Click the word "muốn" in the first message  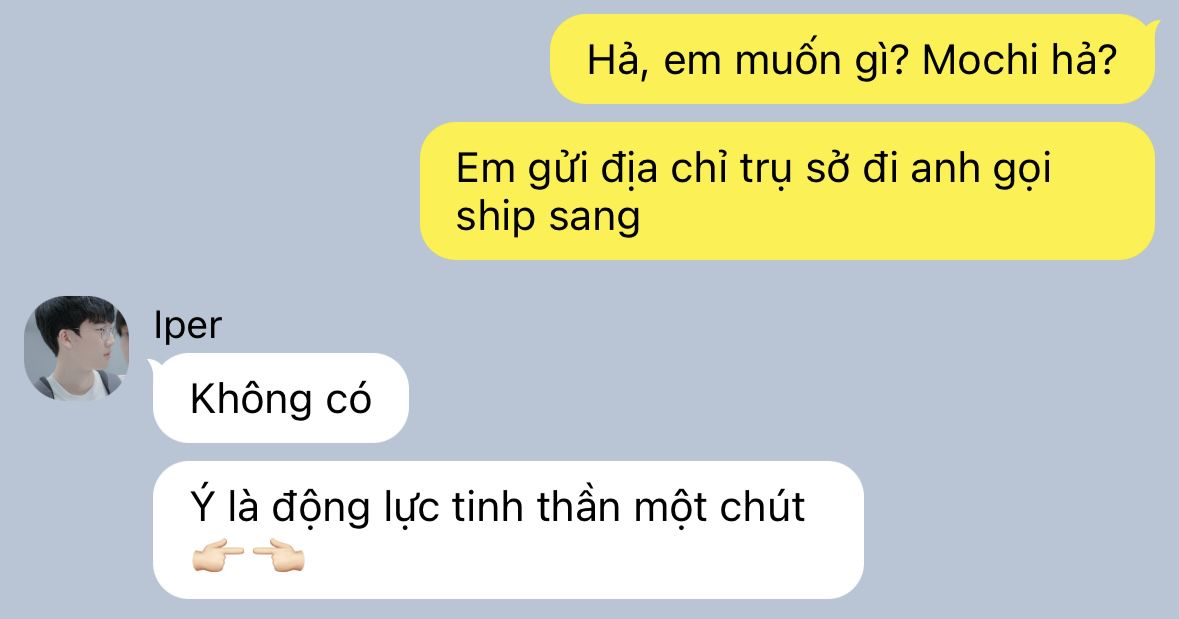(788, 60)
